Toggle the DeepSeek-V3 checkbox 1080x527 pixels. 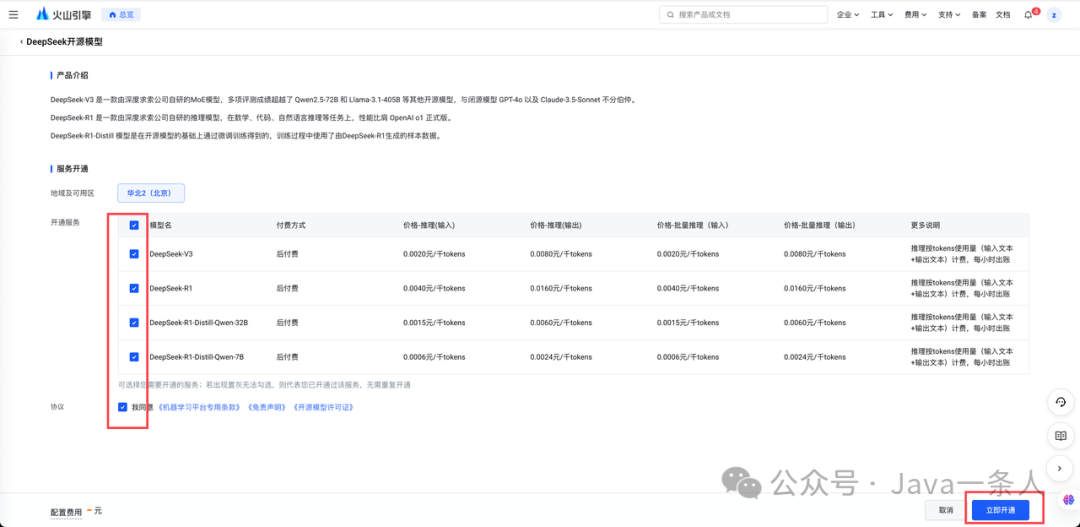point(134,254)
